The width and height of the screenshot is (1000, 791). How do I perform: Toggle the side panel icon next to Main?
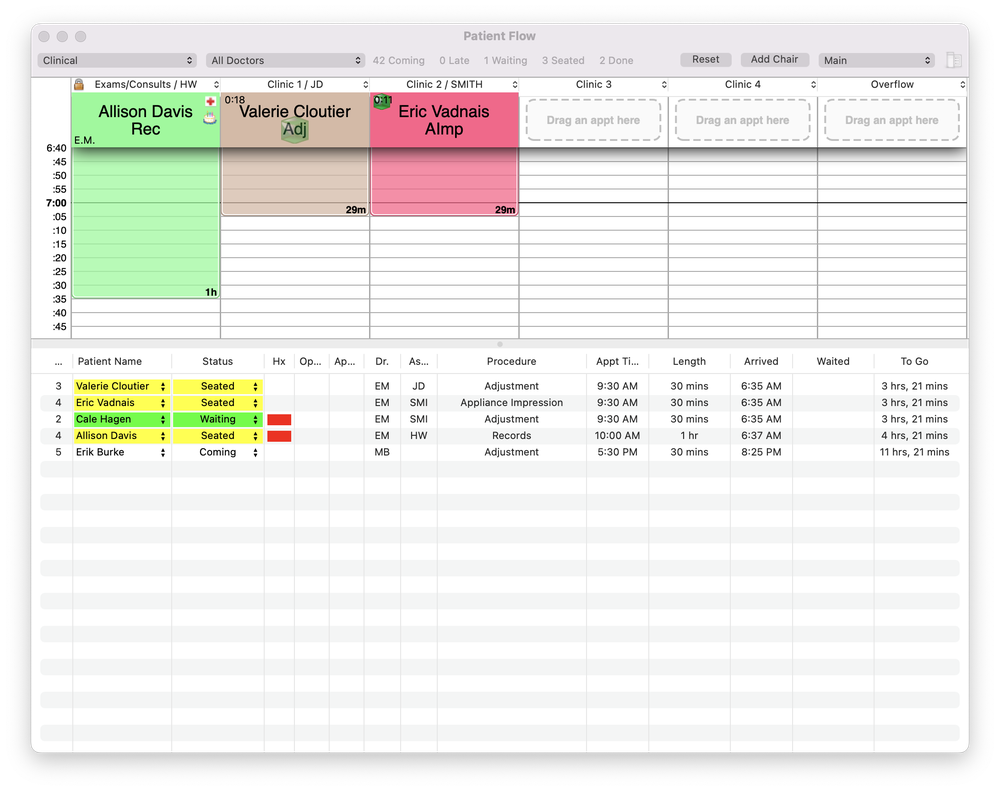coord(954,60)
